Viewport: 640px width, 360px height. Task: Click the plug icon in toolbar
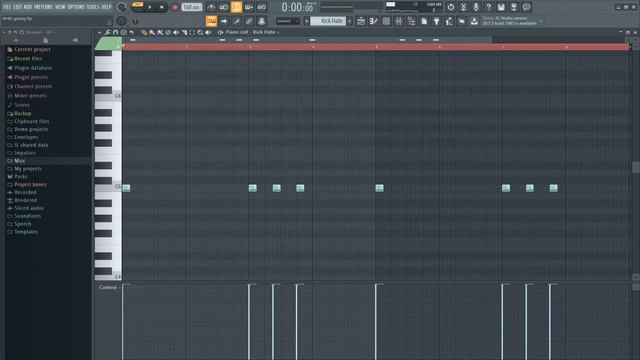(x=437, y=21)
